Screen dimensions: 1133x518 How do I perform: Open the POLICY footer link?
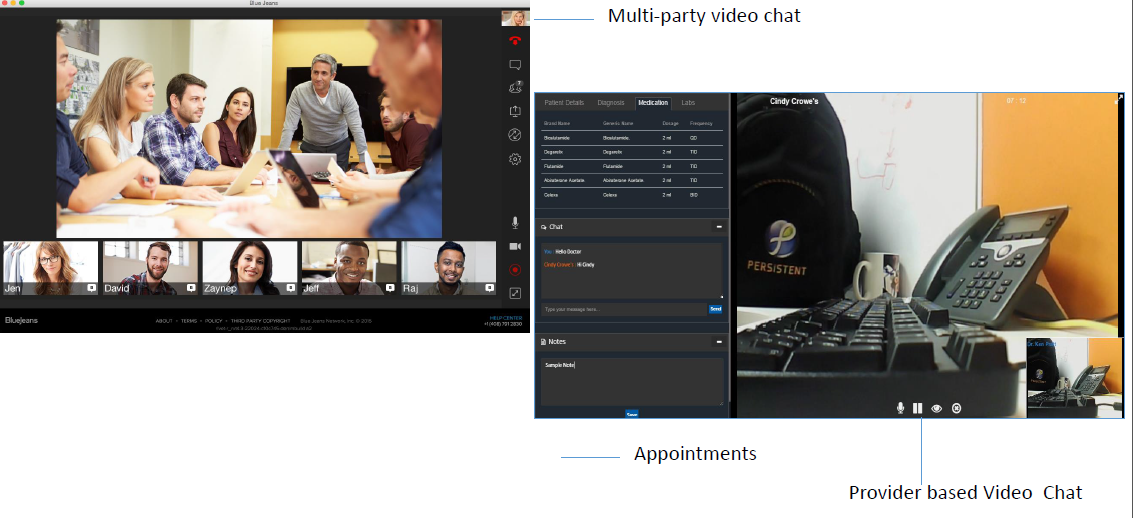214,321
